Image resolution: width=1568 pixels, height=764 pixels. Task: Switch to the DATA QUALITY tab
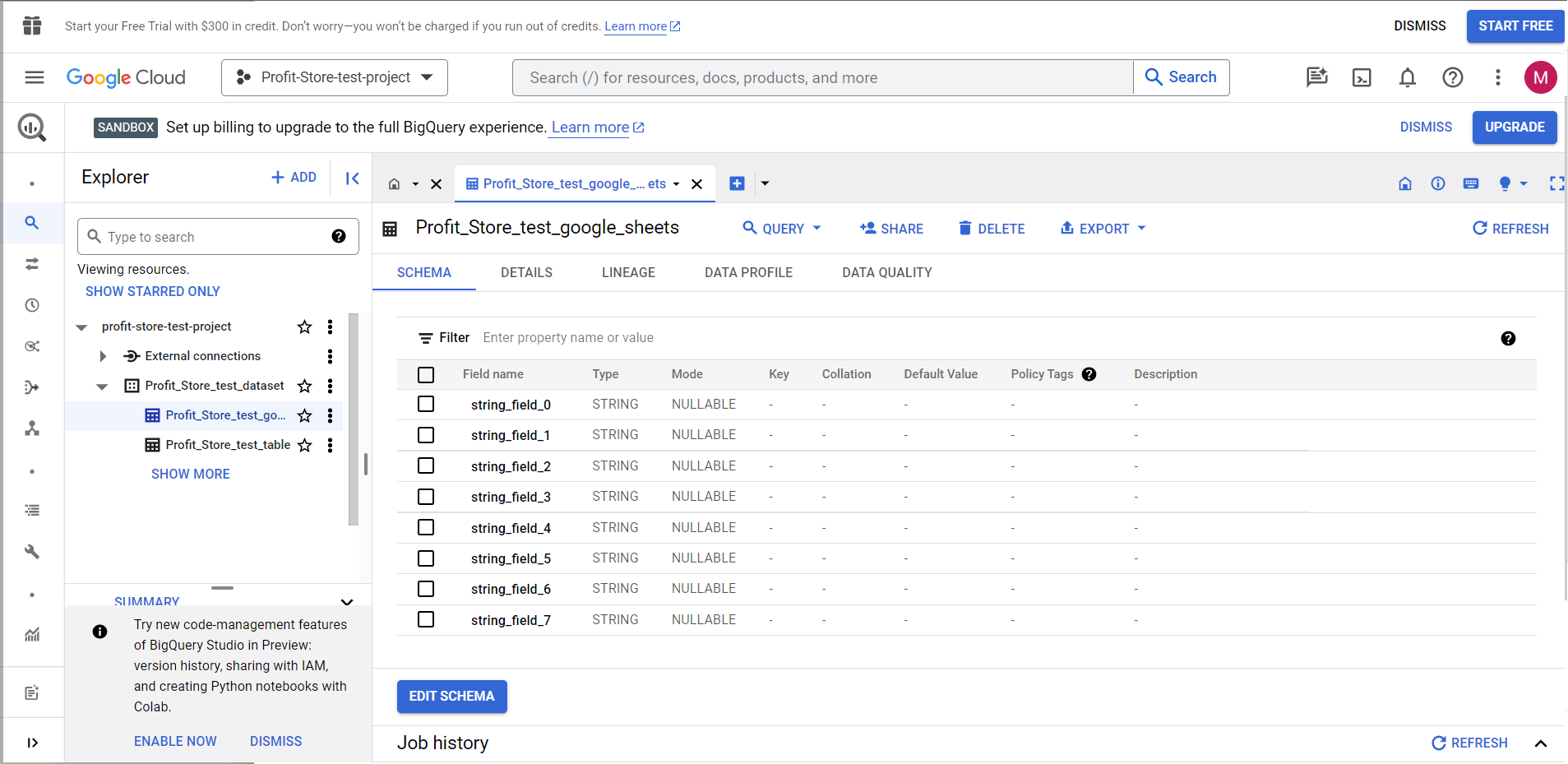tap(887, 272)
